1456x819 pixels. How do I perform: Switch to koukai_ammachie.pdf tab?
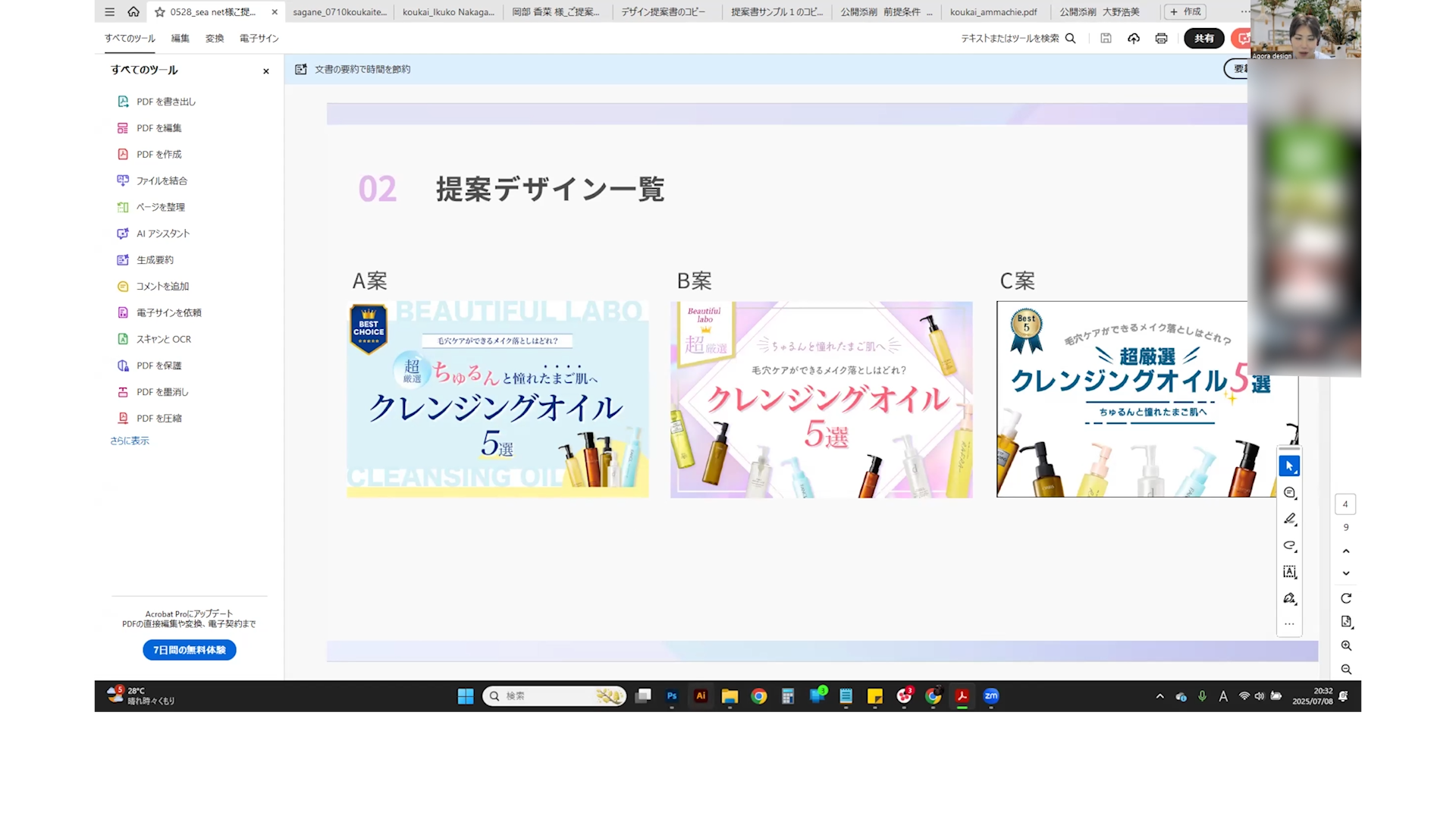pos(993,12)
